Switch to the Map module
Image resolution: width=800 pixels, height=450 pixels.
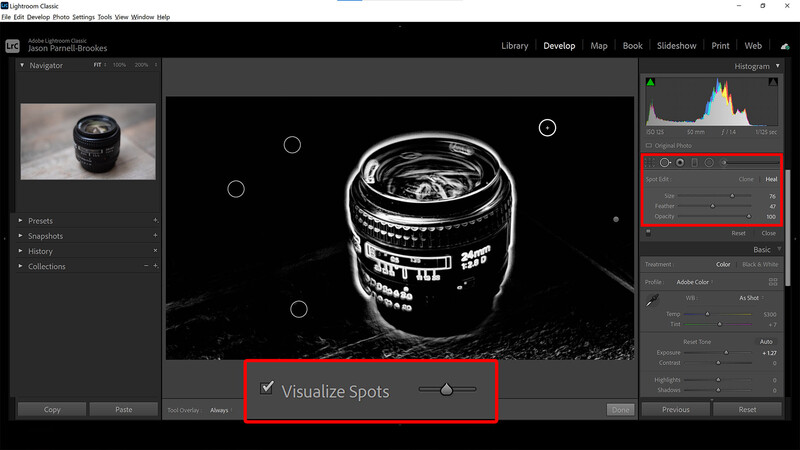[598, 46]
